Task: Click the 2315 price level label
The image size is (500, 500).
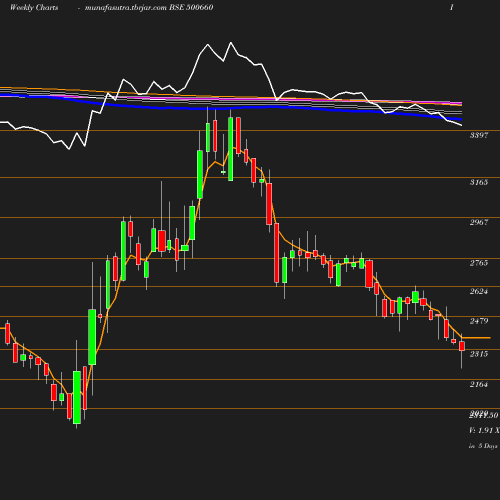Action: [x=479, y=354]
